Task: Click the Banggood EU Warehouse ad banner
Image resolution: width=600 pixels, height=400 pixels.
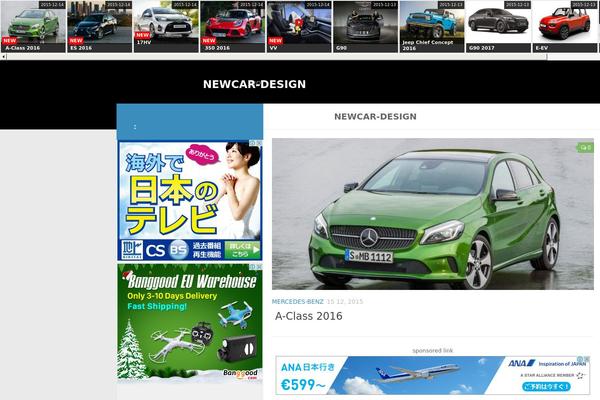Action: (x=190, y=321)
